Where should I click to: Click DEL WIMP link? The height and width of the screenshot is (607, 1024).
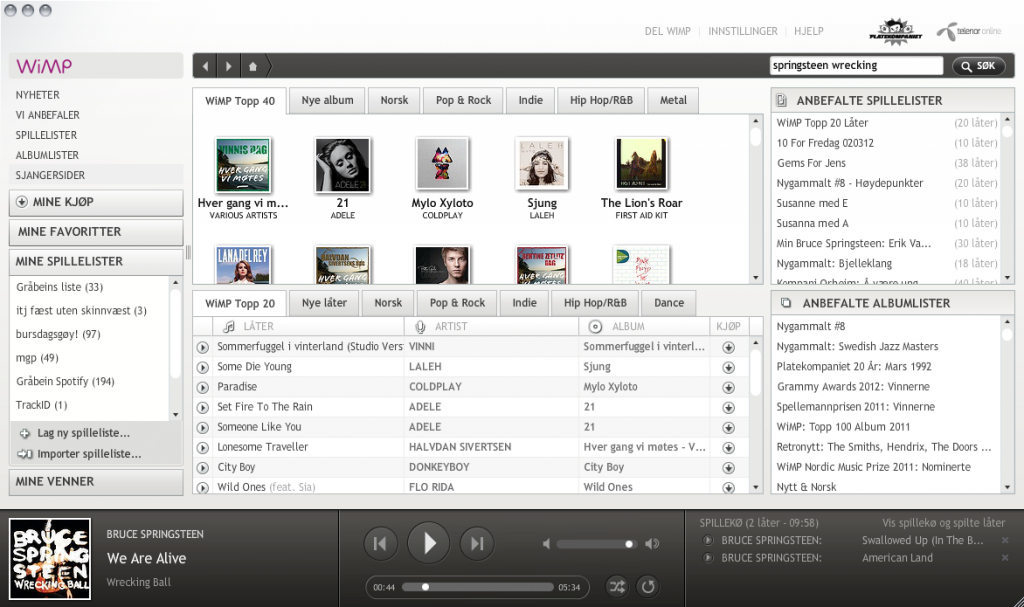pyautogui.click(x=667, y=31)
